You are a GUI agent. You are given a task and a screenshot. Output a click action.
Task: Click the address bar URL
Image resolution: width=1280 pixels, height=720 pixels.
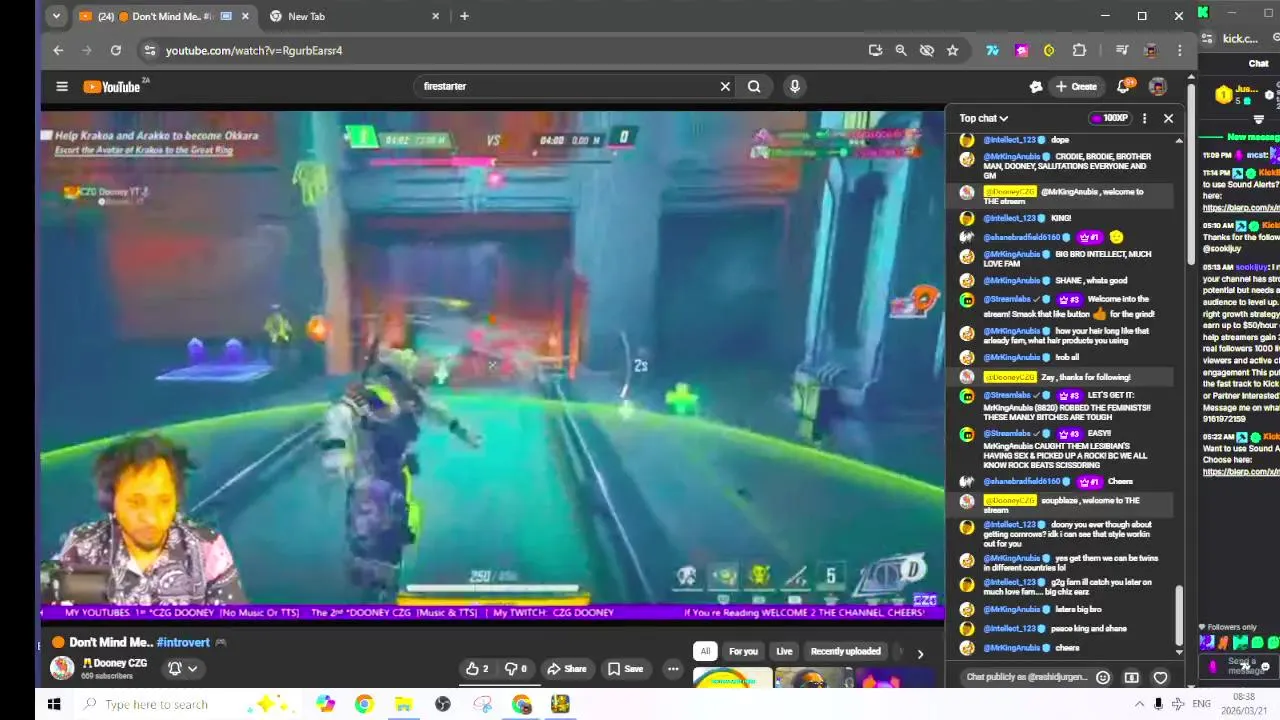click(x=254, y=50)
